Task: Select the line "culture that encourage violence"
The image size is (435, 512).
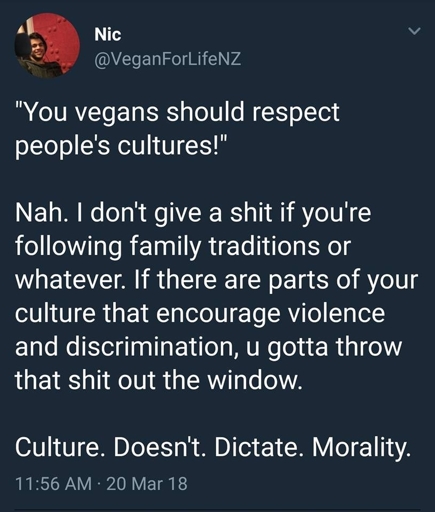Action: coord(200,313)
